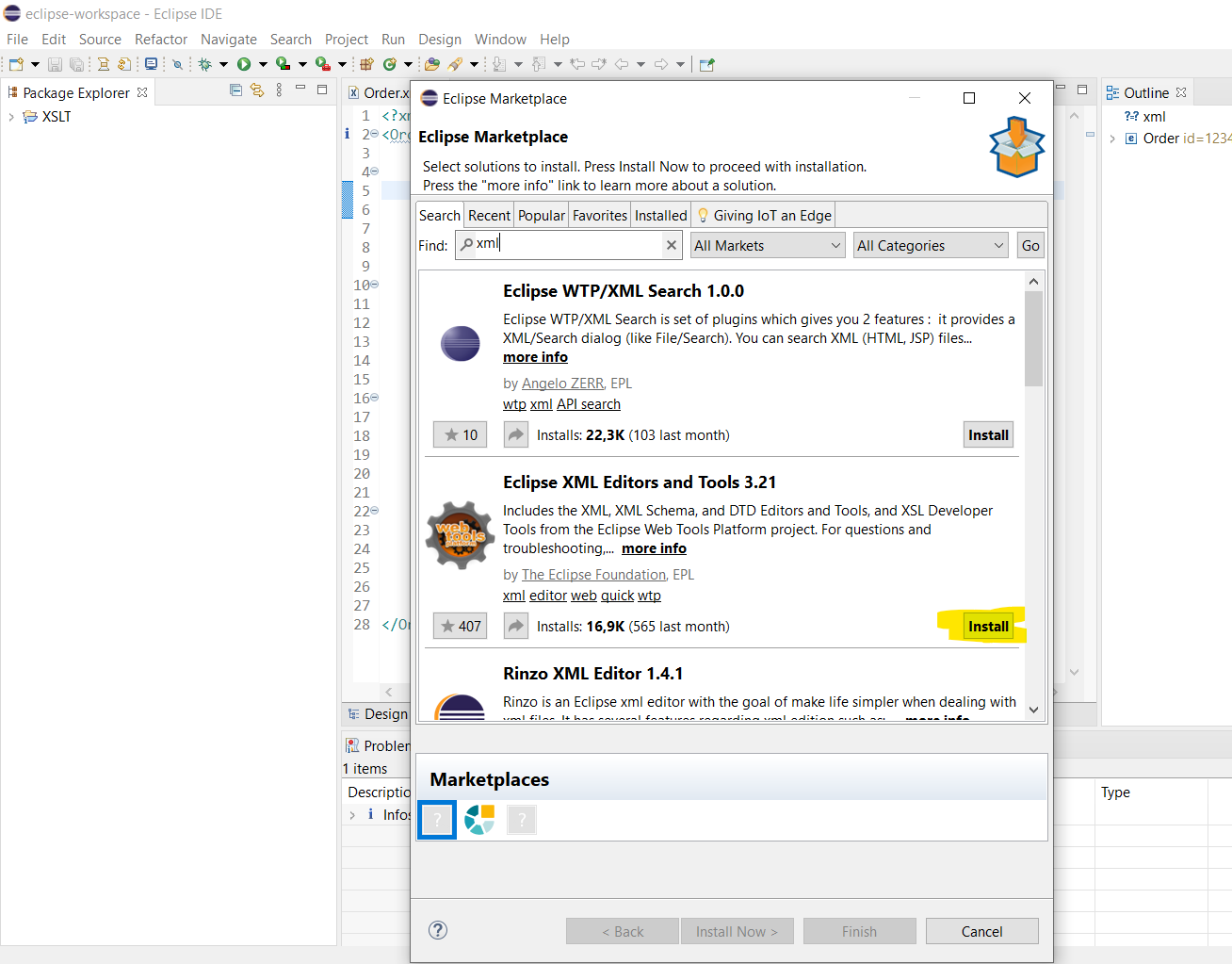1232x964 pixels.
Task: Select the Eclipse Marketplace catalog icon
Action: pyautogui.click(x=479, y=820)
